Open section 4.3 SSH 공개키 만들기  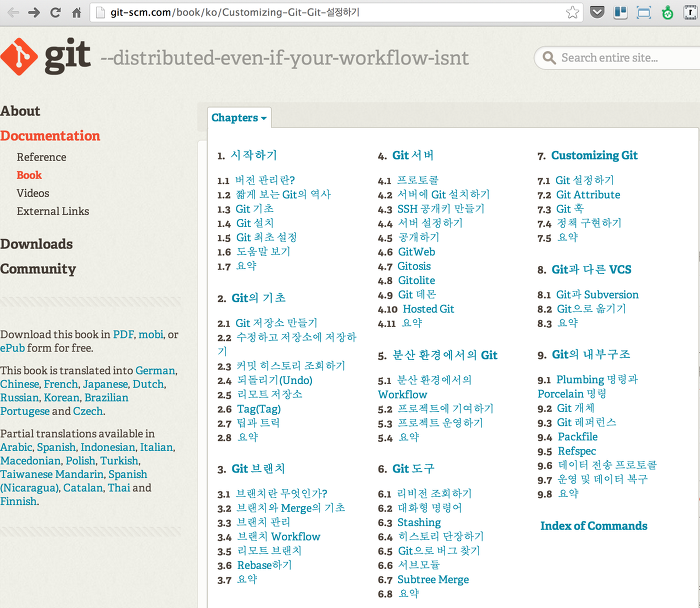tap(441, 209)
